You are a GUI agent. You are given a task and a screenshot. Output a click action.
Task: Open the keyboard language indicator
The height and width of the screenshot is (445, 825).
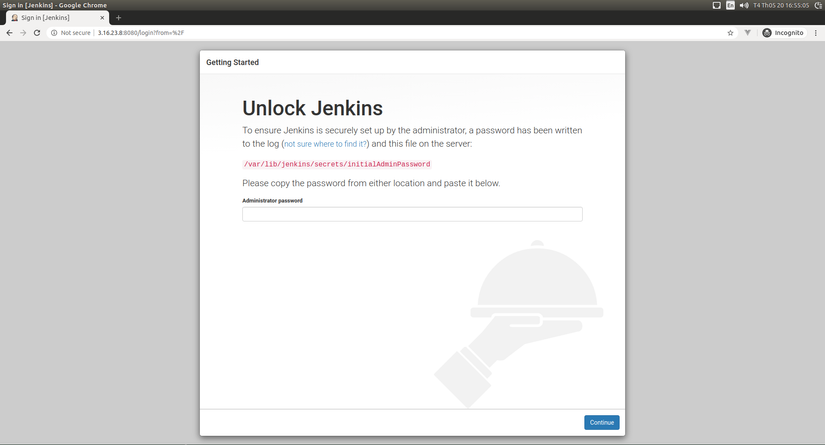click(730, 5)
